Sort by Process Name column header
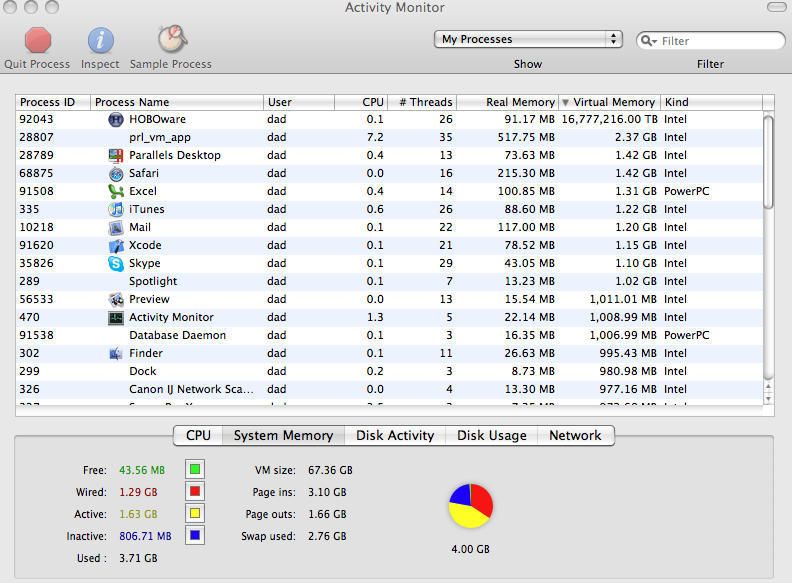792x583 pixels. click(177, 102)
